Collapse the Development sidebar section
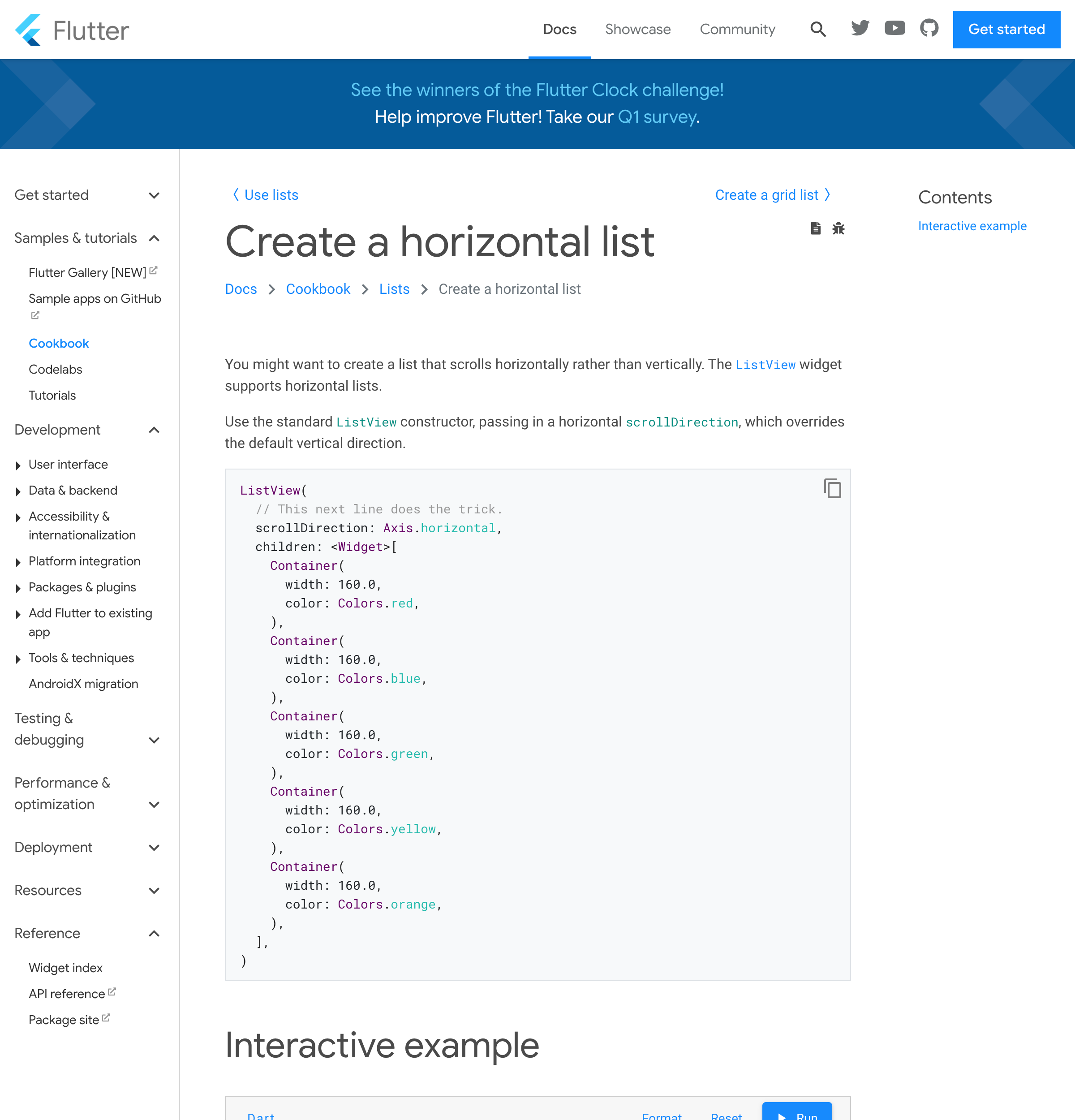The height and width of the screenshot is (1120, 1075). tap(87, 430)
